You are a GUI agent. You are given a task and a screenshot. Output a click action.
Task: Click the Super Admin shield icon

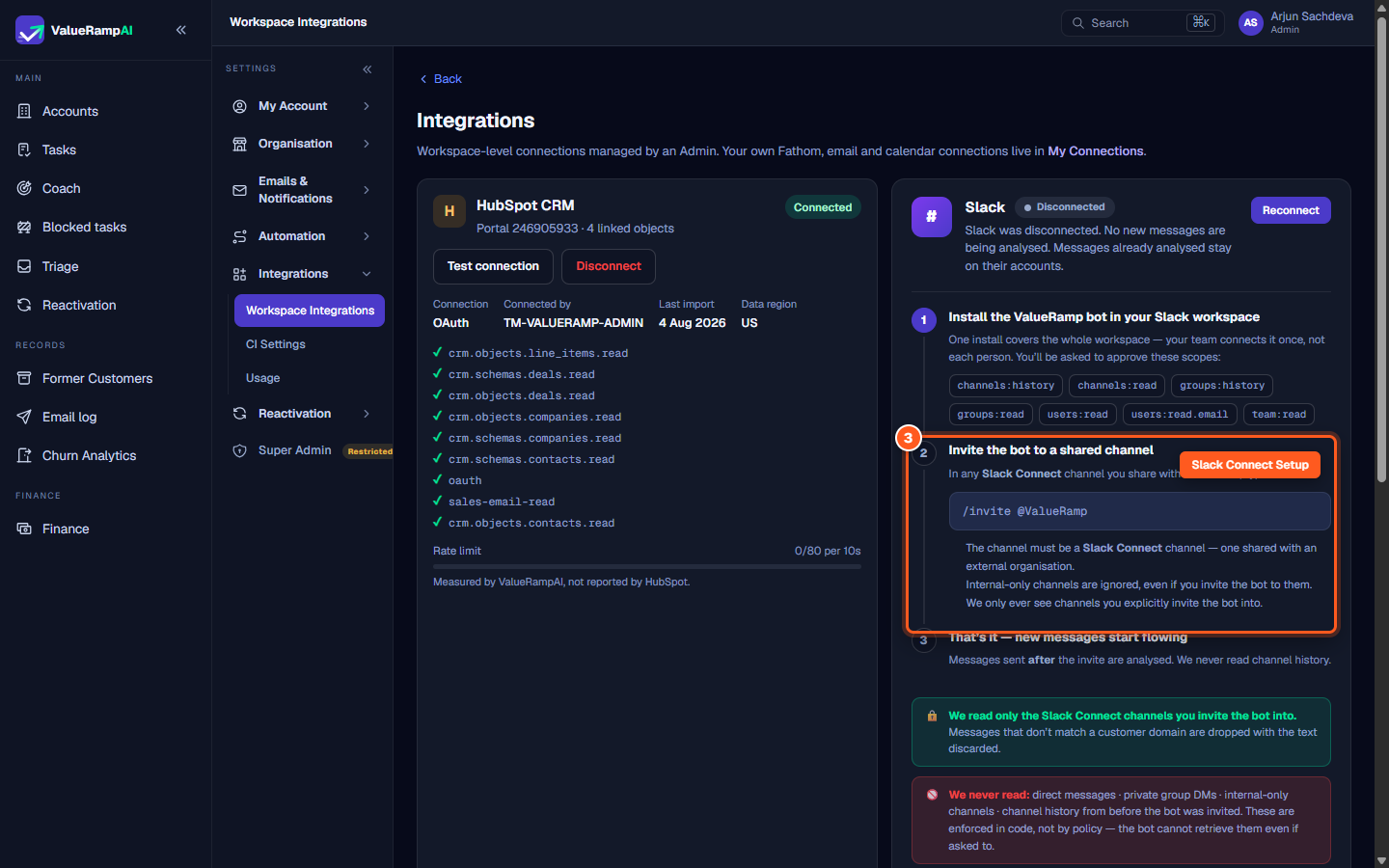(x=240, y=450)
